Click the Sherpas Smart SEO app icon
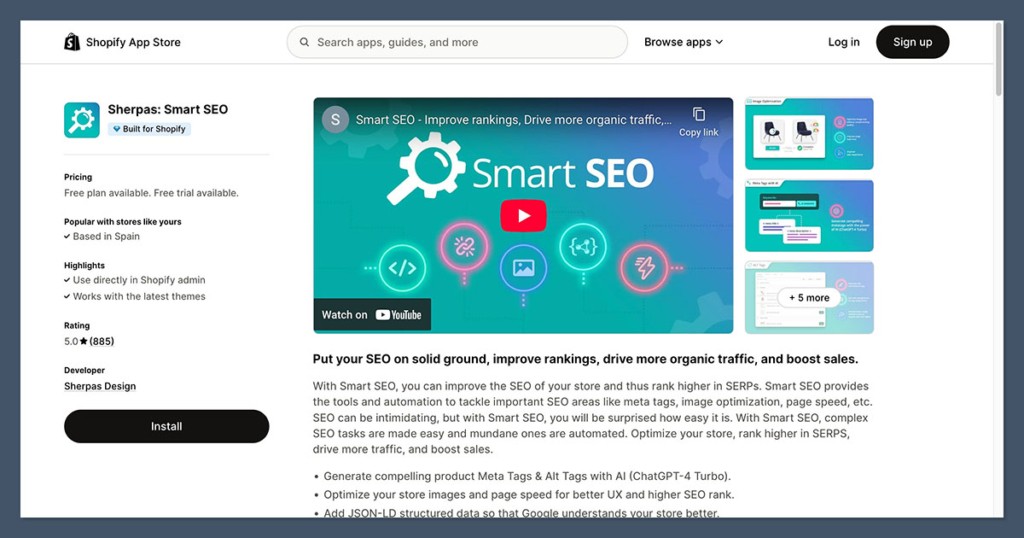 (82, 119)
